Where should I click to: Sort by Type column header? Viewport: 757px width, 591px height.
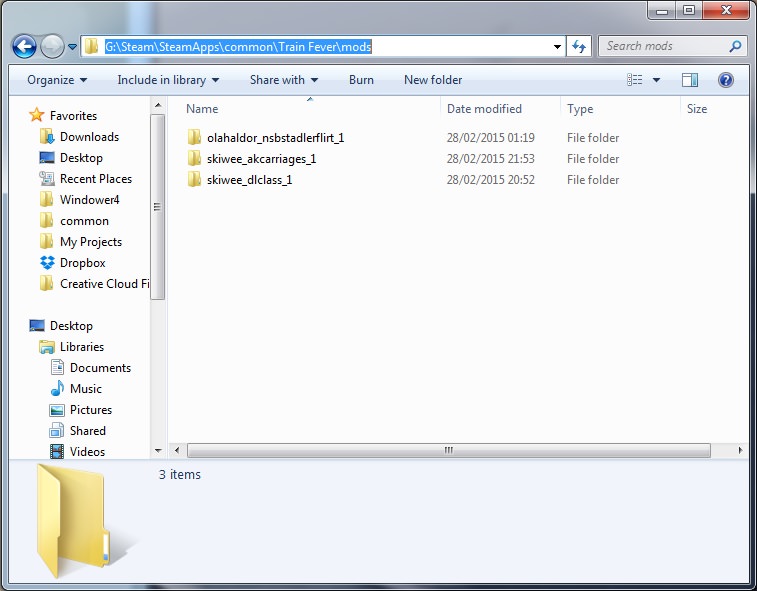[x=580, y=109]
